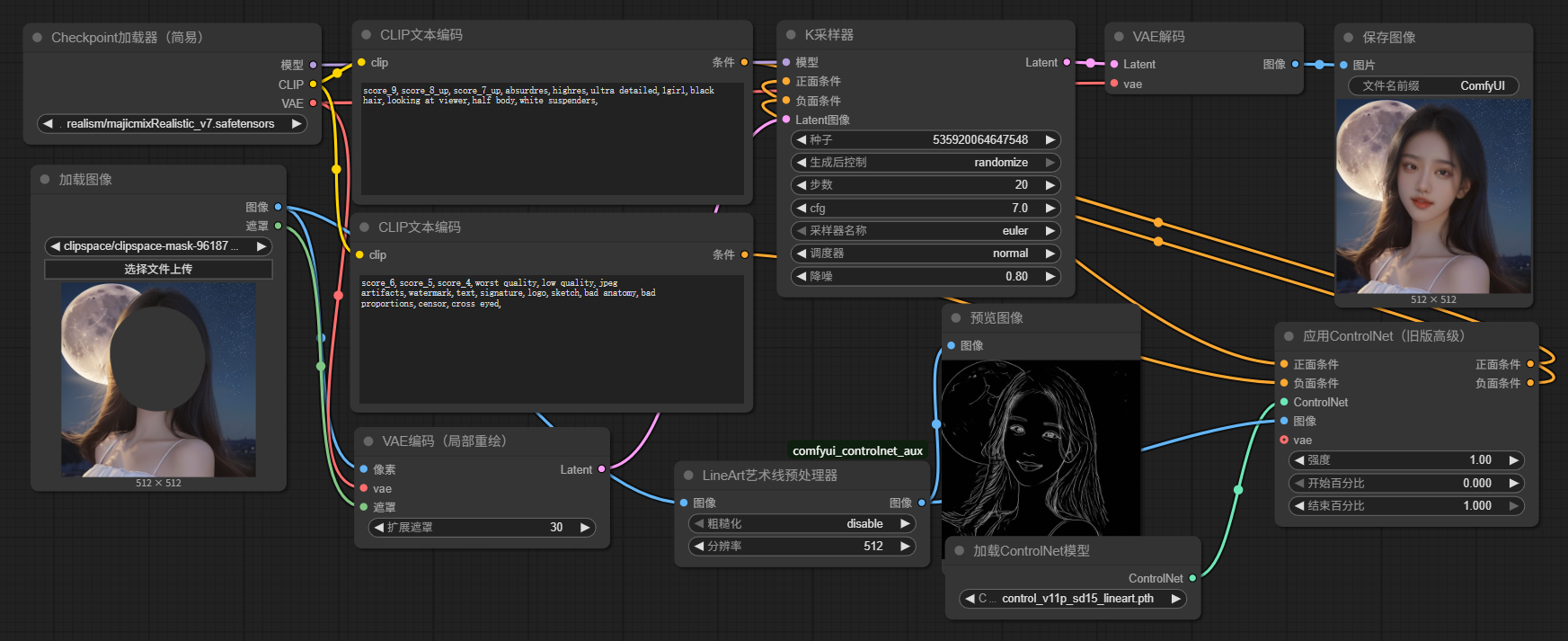Click the 正面条件 output socket on 应用ControlNet
This screenshot has width=1568, height=641.
(1530, 364)
